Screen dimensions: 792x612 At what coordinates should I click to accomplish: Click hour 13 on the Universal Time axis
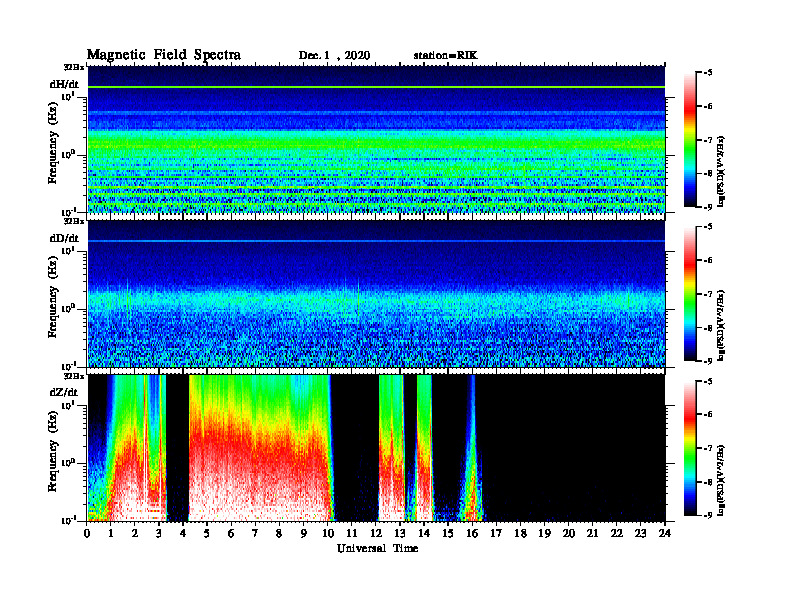[x=400, y=534]
